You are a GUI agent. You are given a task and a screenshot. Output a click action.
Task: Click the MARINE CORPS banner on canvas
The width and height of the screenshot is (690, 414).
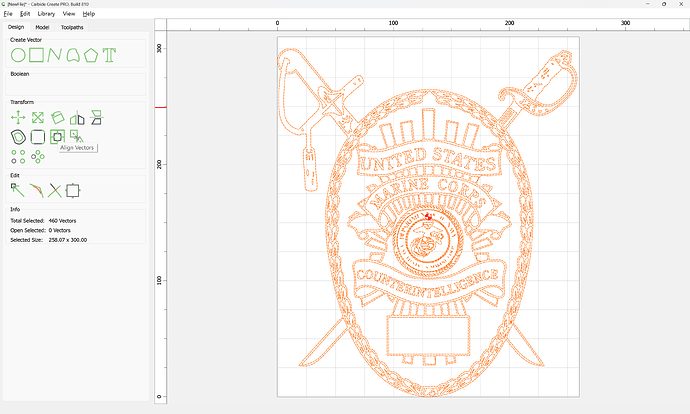point(428,194)
